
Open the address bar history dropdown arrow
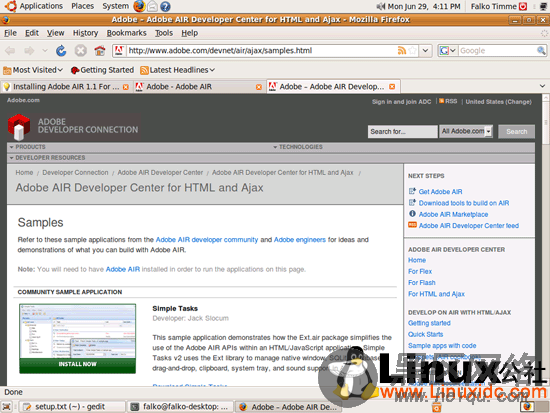tap(425, 51)
